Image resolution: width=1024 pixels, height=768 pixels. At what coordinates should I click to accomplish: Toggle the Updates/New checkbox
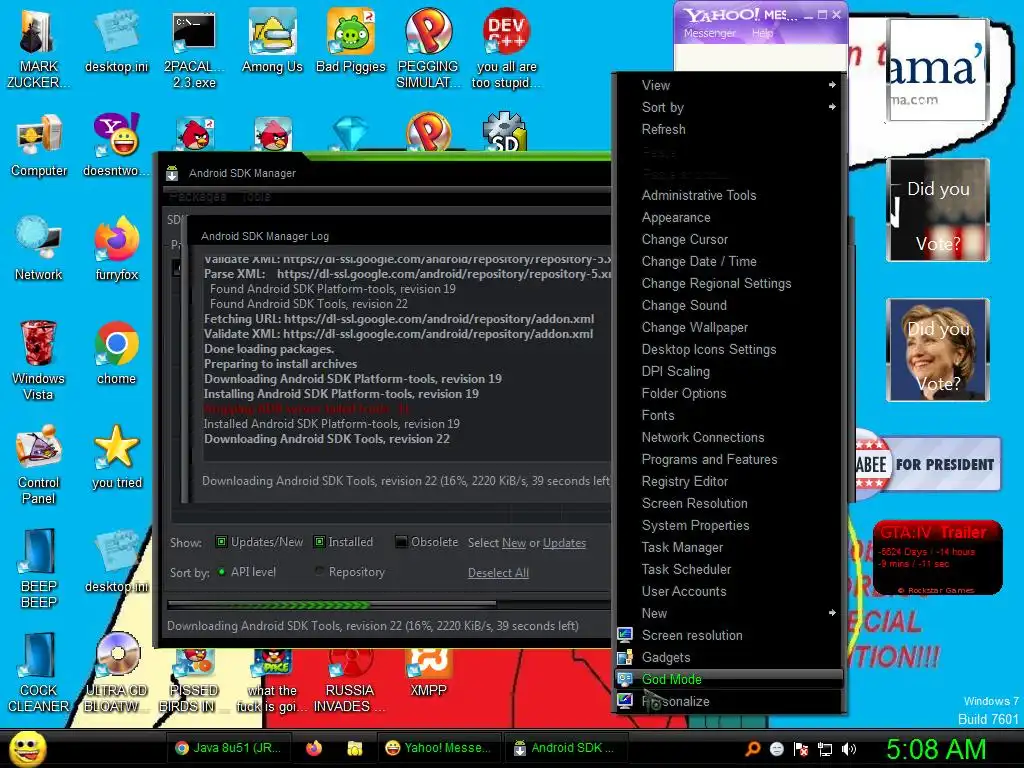point(221,541)
